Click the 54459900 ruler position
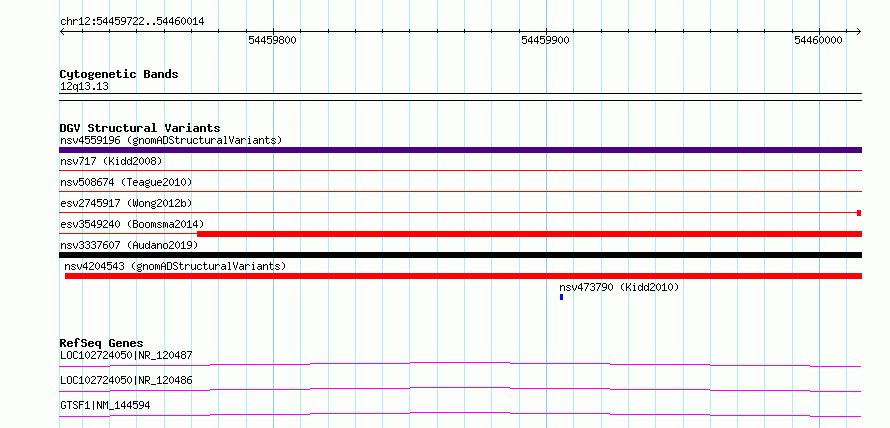The width and height of the screenshot is (890, 428). point(545,40)
